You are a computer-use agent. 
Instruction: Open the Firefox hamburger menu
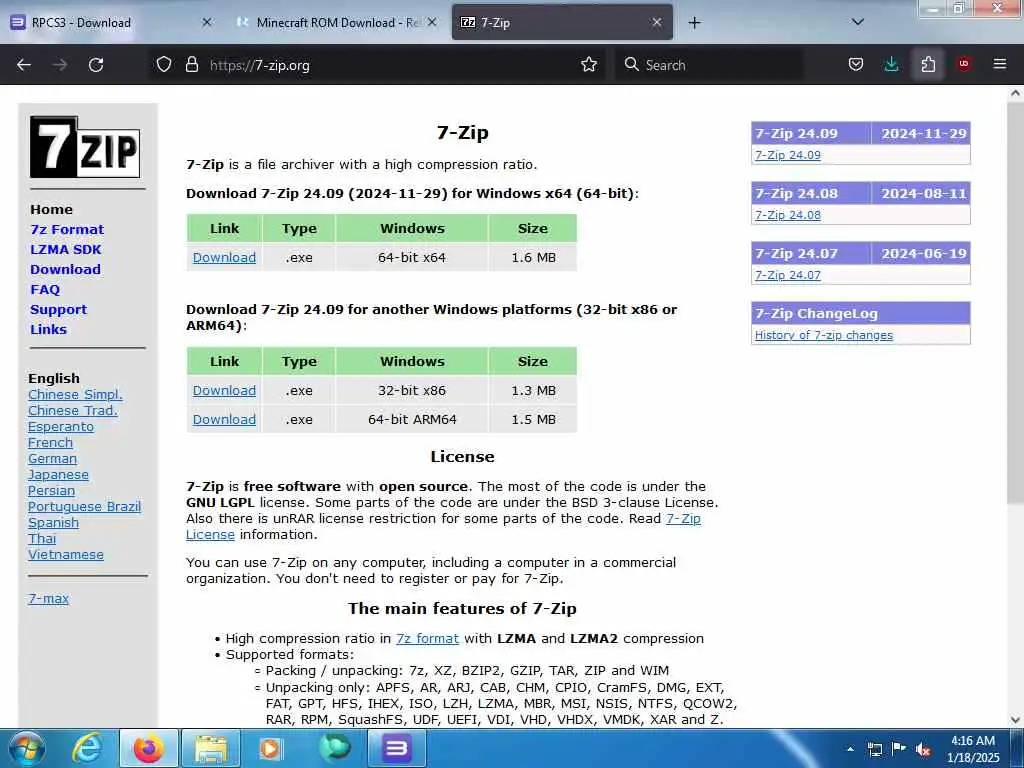pos(1000,64)
